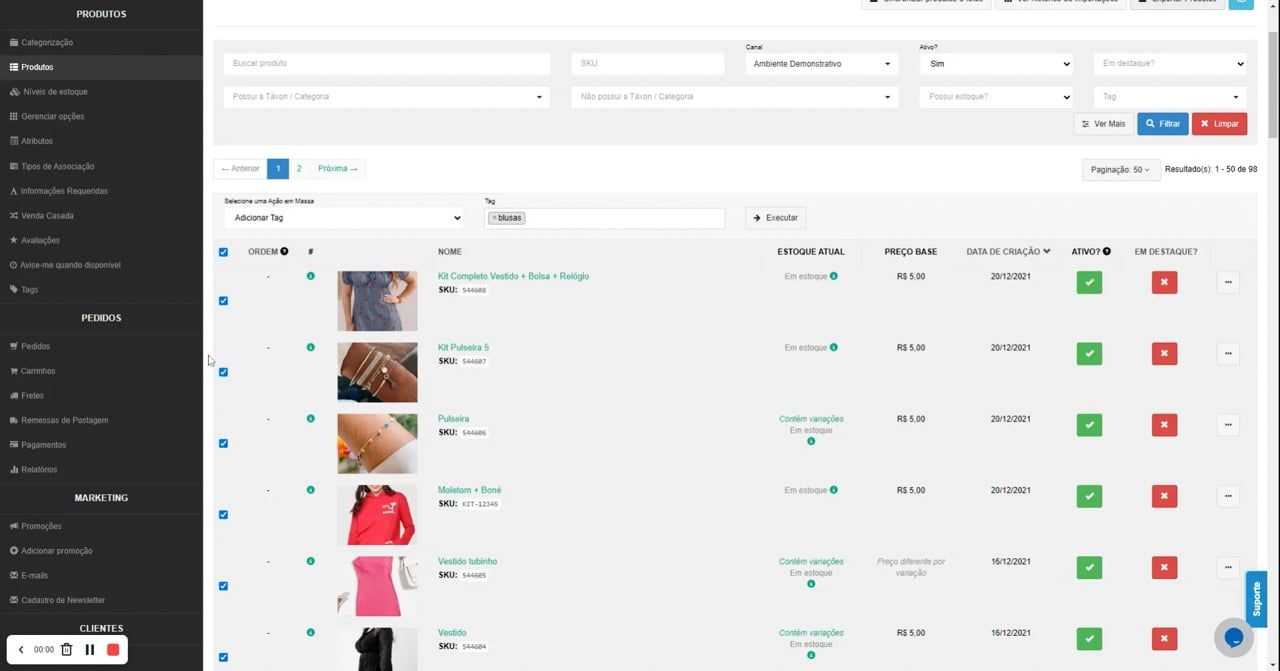Screen dimensions: 1280x671
Task: Toggle active status for Kit Completo Vestido
Action: (x=1089, y=282)
